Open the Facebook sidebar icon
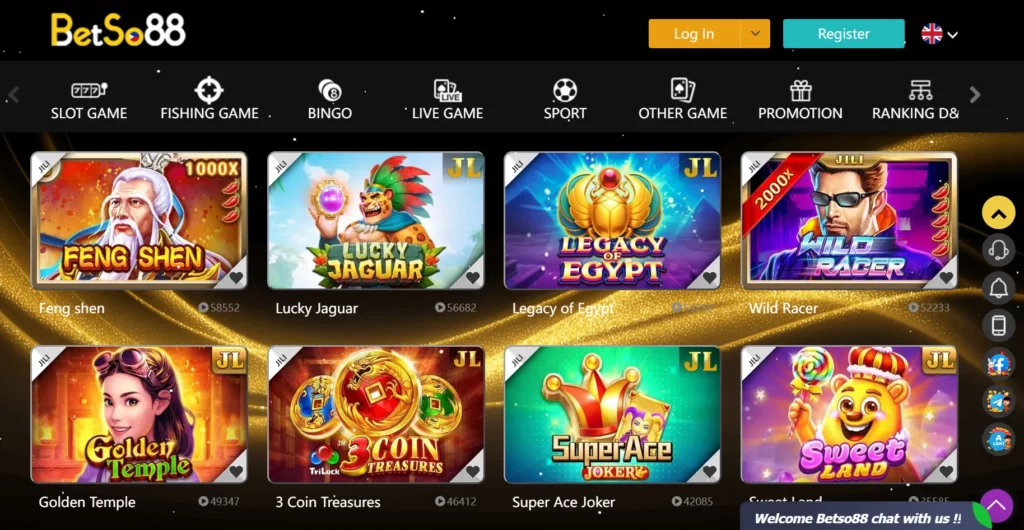 tap(999, 363)
